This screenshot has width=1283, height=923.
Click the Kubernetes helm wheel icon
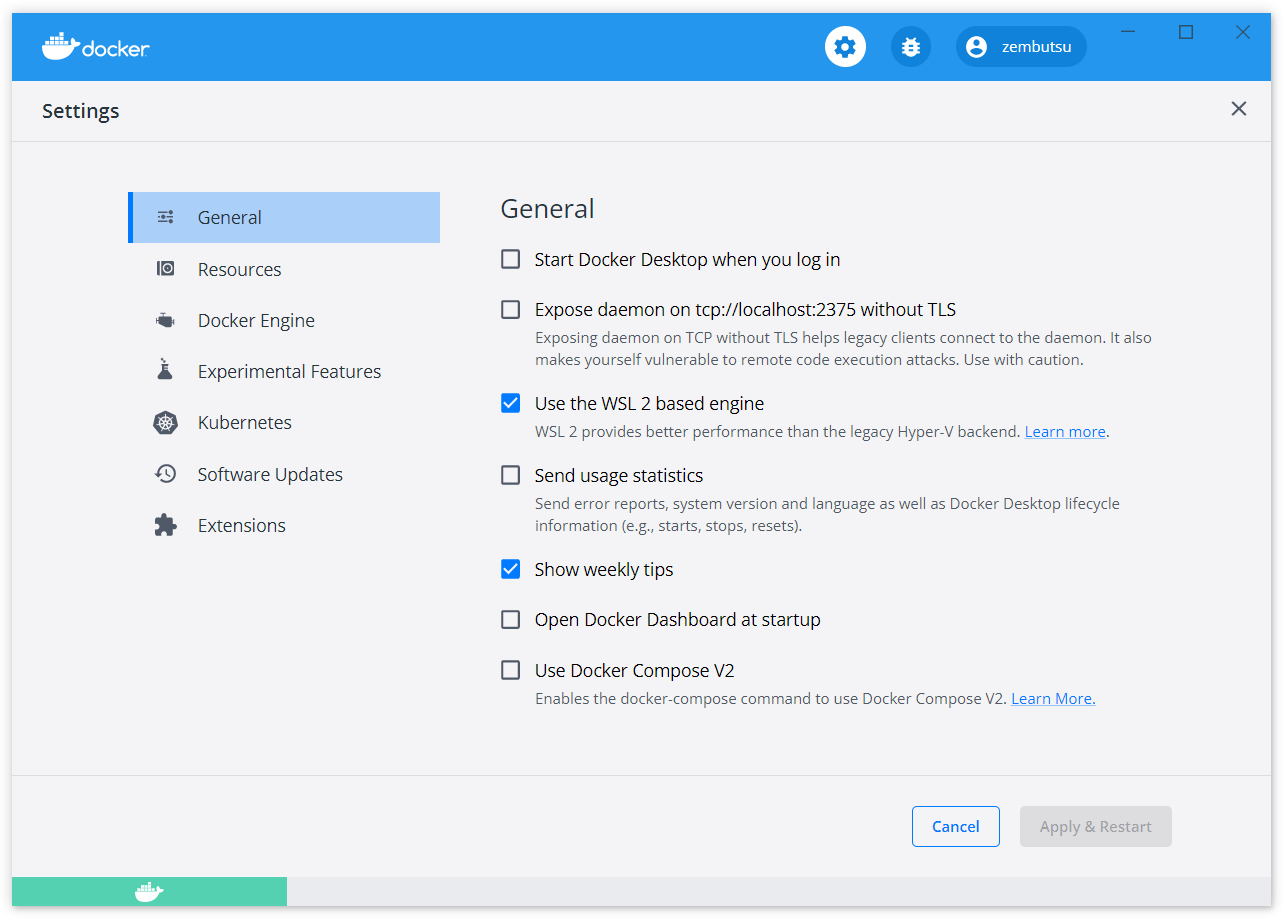[166, 423]
